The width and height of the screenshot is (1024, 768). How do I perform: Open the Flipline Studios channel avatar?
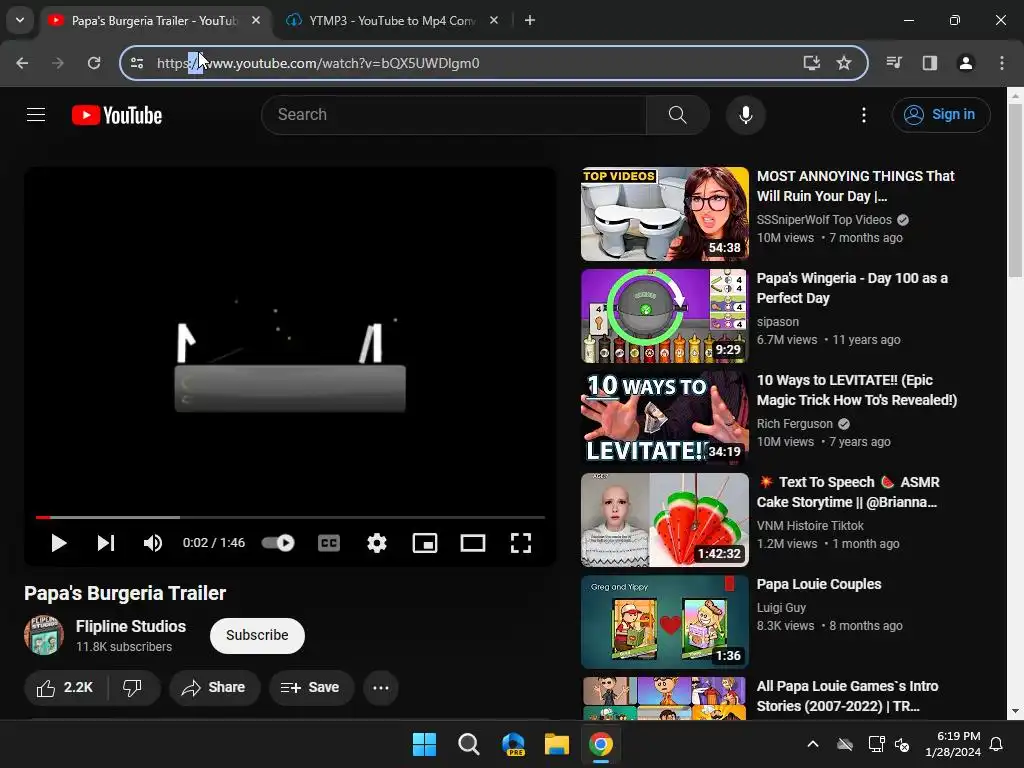pos(44,635)
